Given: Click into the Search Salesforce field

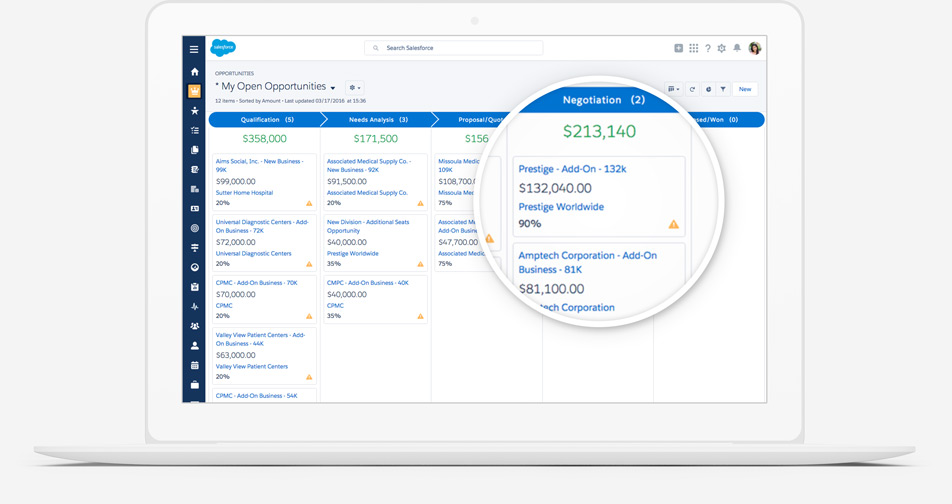Looking at the screenshot, I should [x=454, y=48].
